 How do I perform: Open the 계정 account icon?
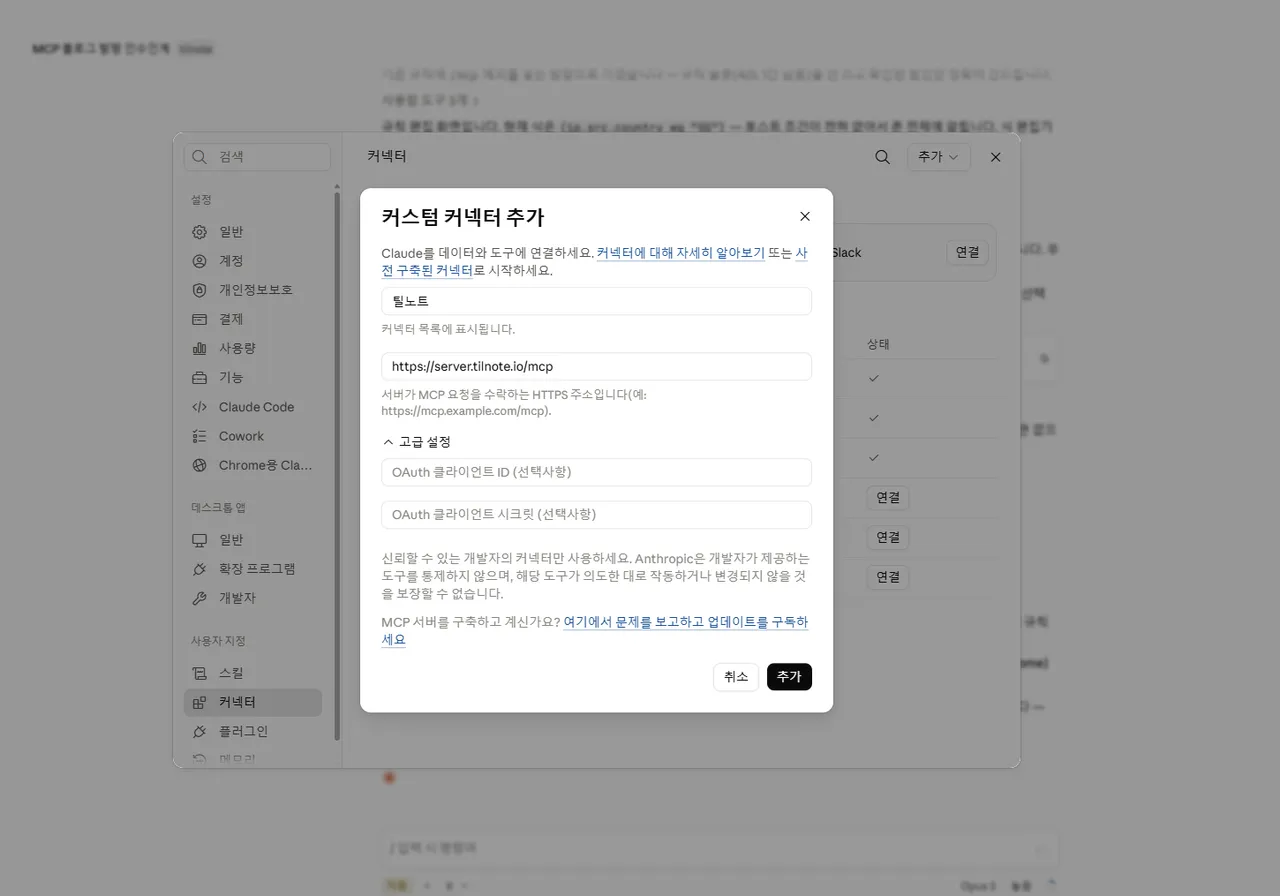coord(199,261)
